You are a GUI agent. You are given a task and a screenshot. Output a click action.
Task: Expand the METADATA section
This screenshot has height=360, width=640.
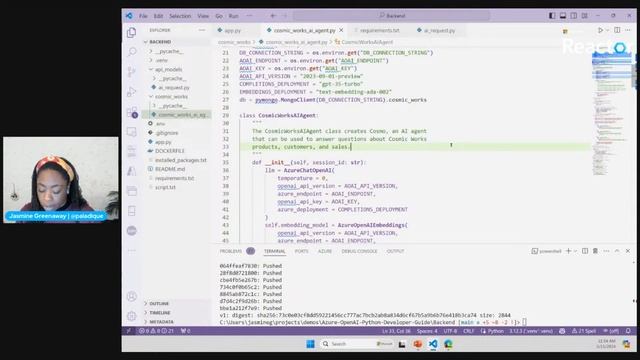tap(161, 322)
